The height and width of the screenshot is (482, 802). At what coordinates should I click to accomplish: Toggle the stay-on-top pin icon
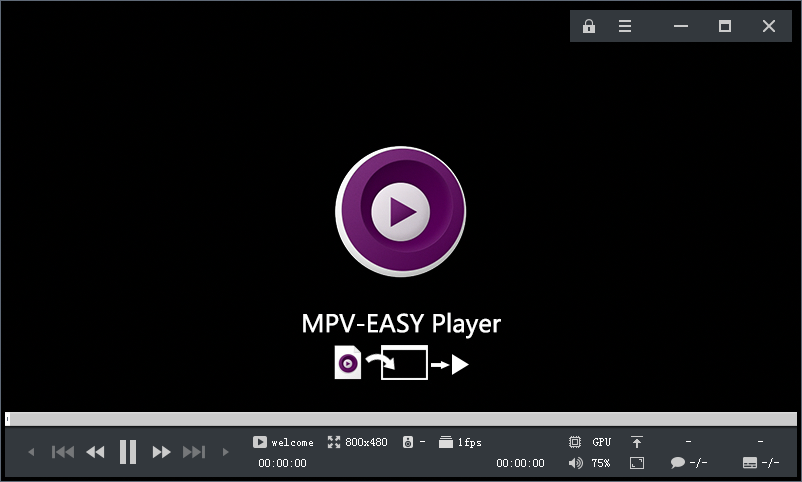[x=637, y=441]
